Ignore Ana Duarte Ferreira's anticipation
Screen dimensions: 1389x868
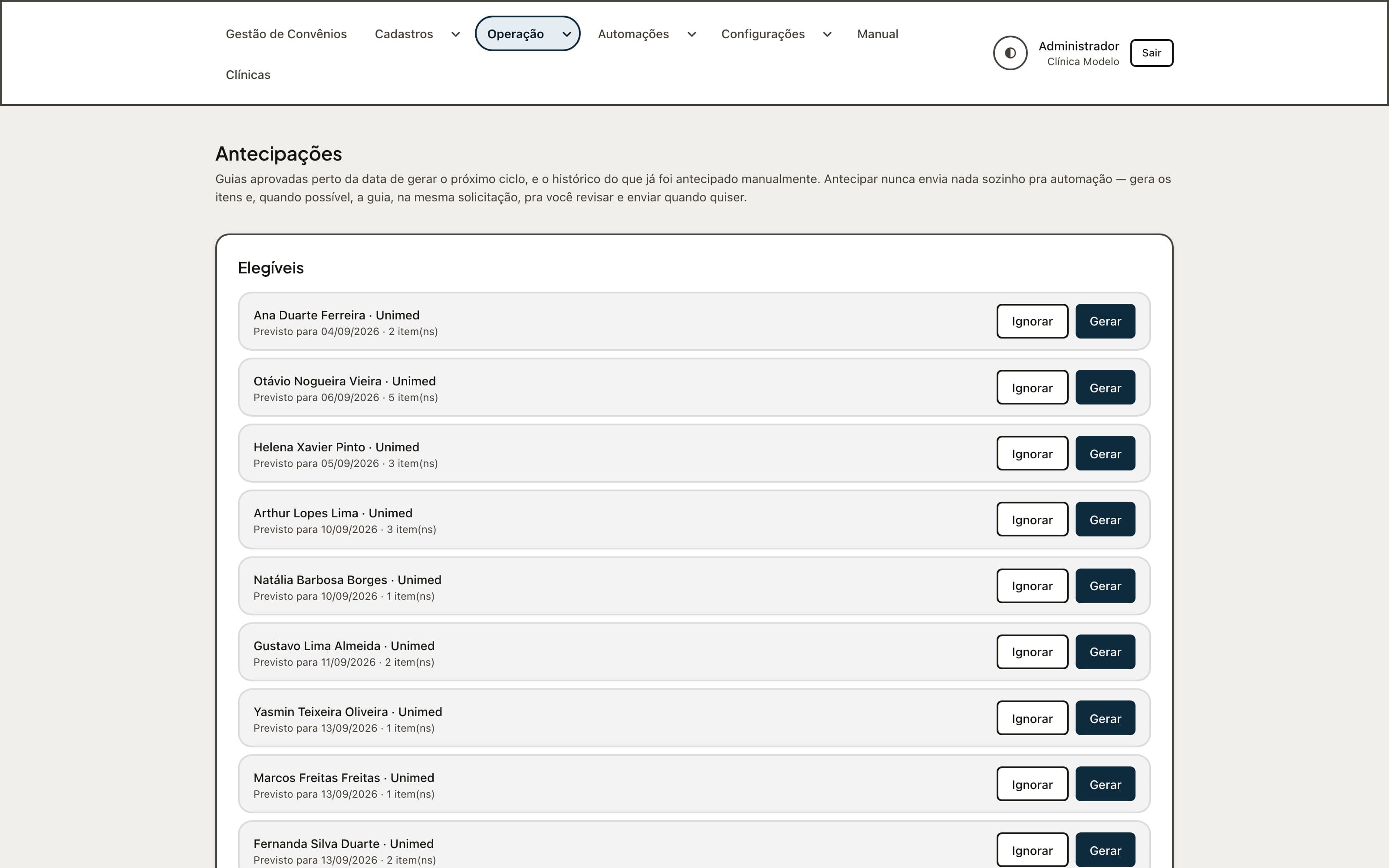tap(1032, 321)
